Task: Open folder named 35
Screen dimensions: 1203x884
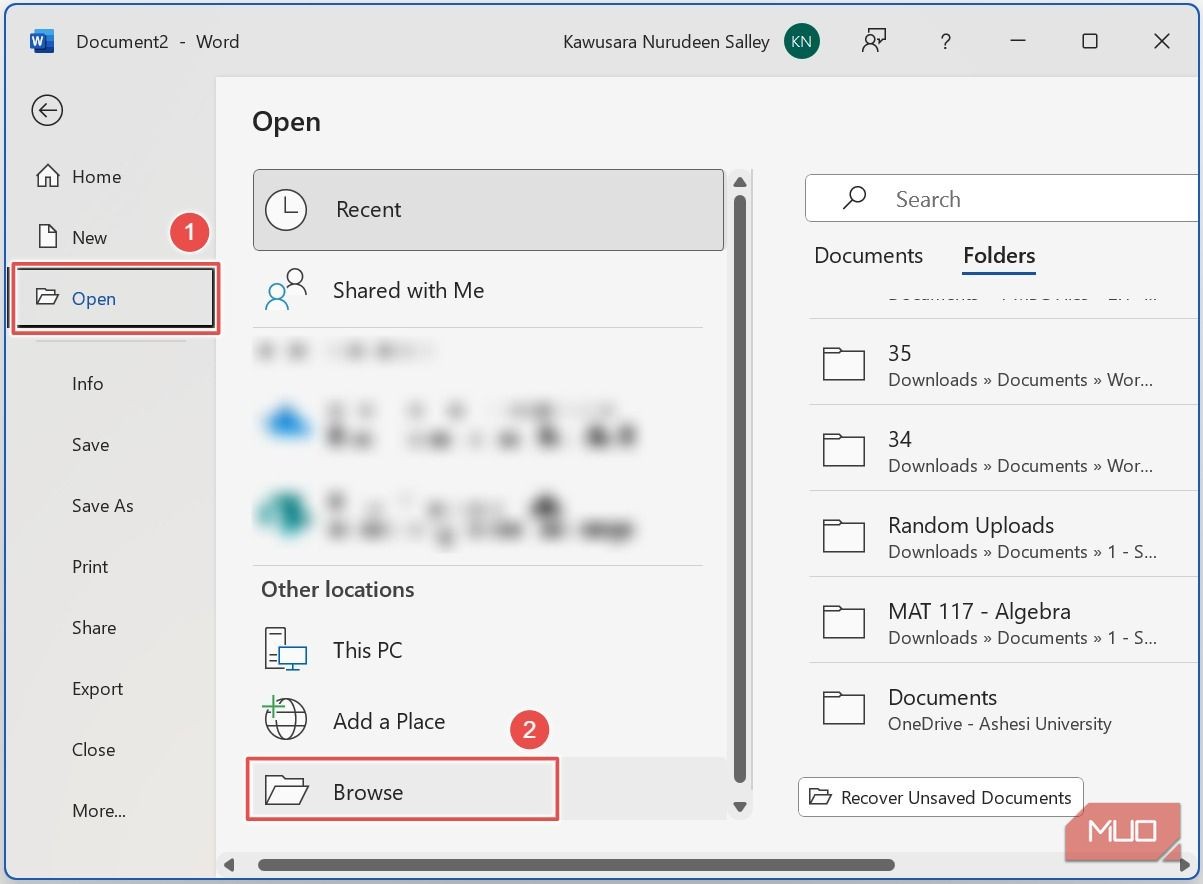Action: point(1003,365)
